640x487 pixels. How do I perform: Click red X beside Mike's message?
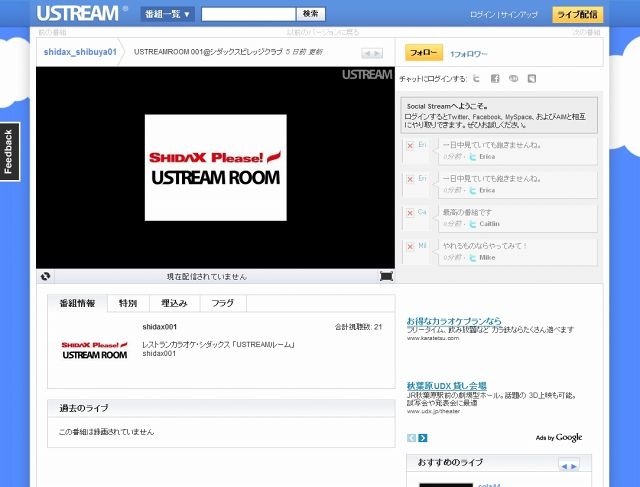coord(410,247)
